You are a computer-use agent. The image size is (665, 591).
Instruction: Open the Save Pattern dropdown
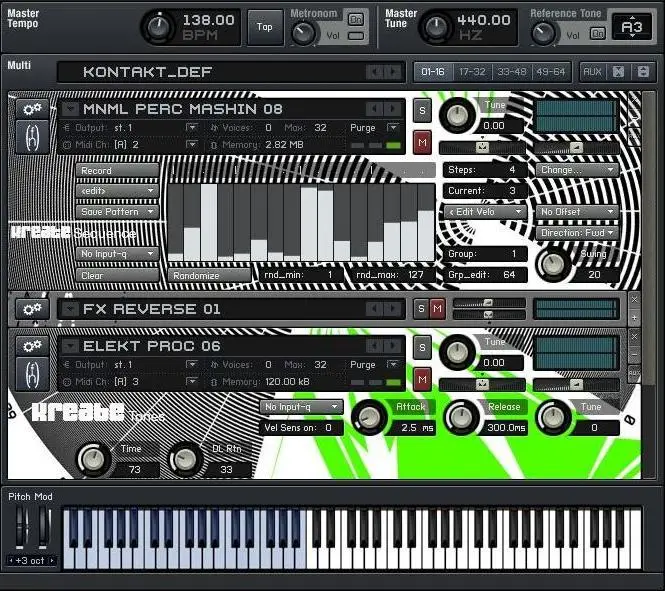(117, 212)
